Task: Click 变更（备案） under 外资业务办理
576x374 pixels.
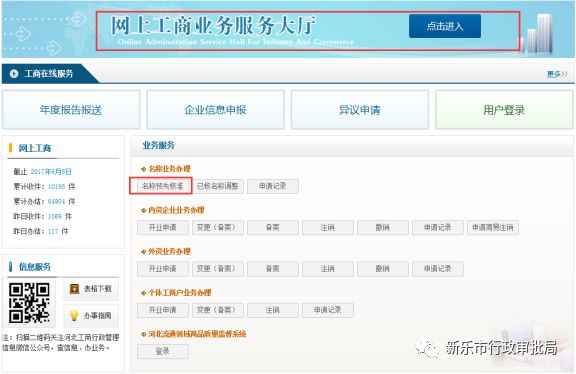Action: coord(218,269)
